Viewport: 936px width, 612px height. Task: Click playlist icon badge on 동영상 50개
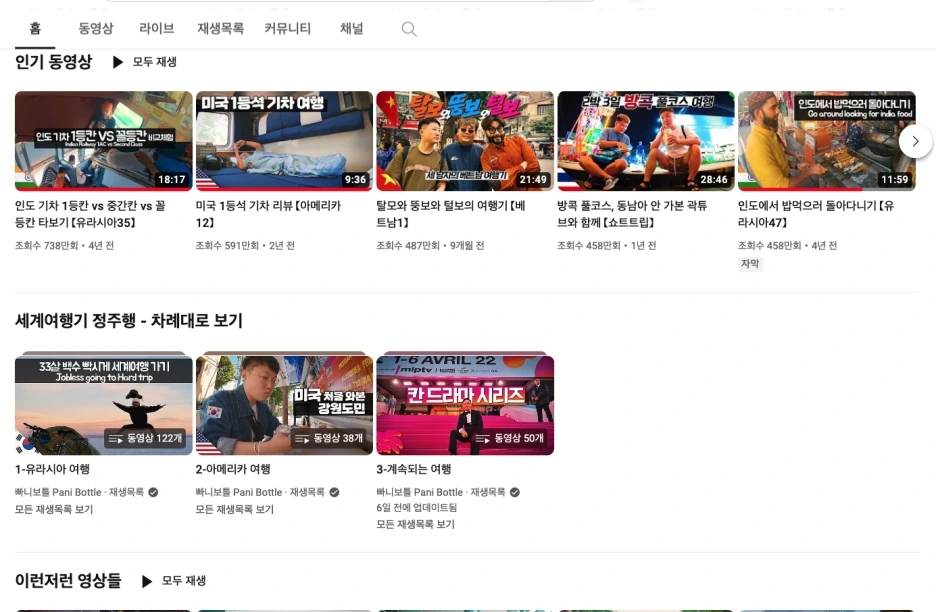(483, 438)
